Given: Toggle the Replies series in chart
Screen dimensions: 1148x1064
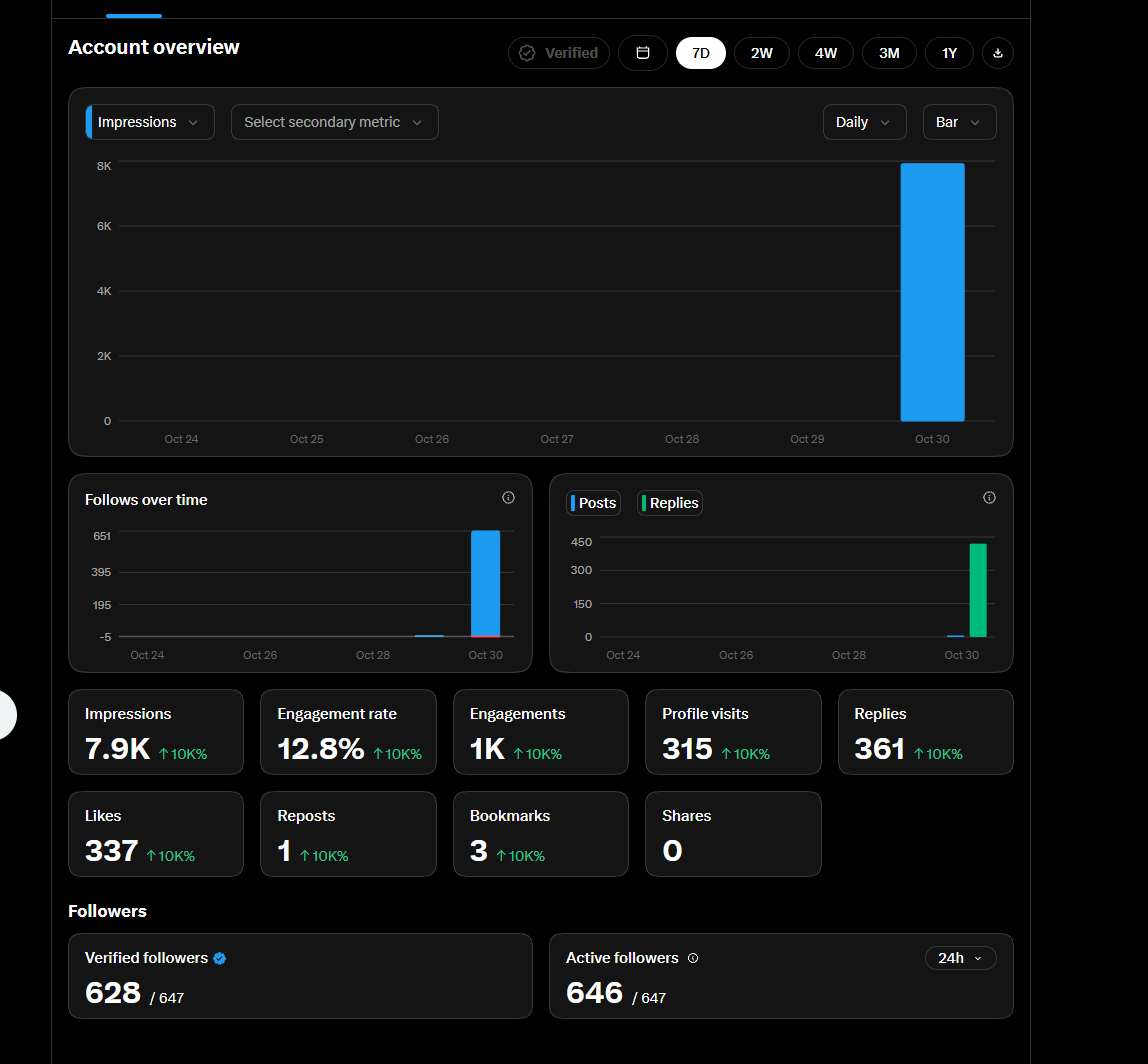Looking at the screenshot, I should 670,503.
